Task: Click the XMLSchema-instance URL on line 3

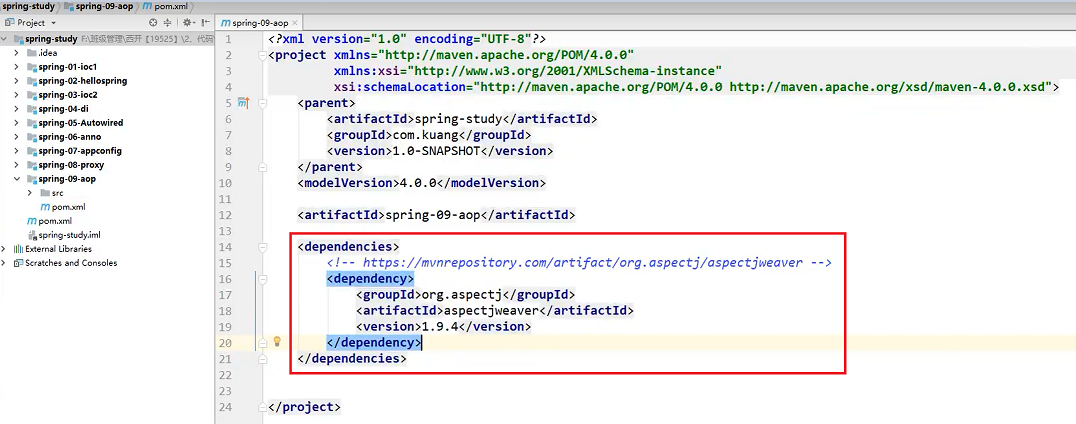Action: click(x=566, y=71)
